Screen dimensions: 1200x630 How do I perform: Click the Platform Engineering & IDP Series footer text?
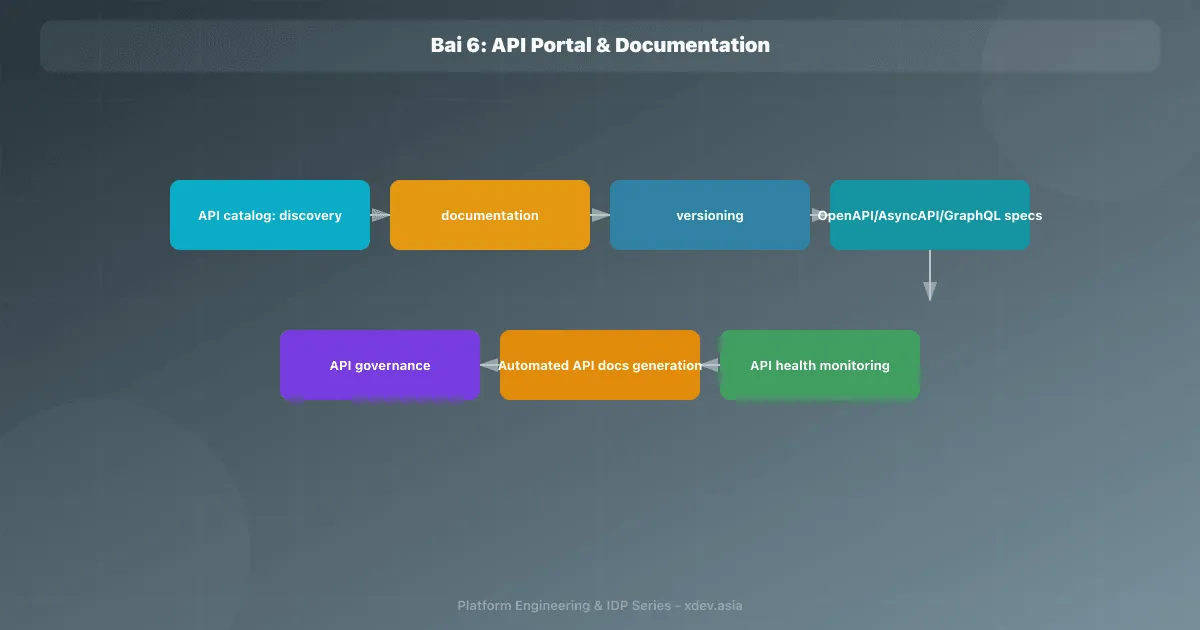pos(600,605)
